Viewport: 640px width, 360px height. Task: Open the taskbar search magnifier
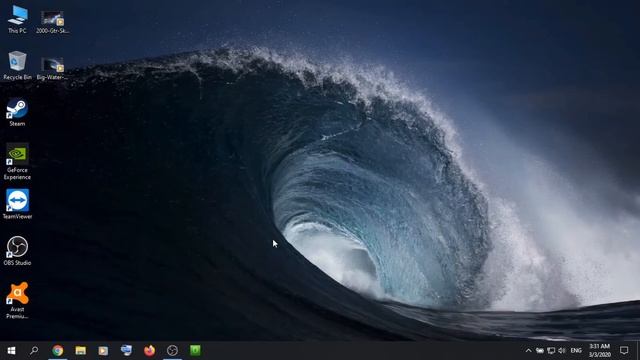click(34, 351)
